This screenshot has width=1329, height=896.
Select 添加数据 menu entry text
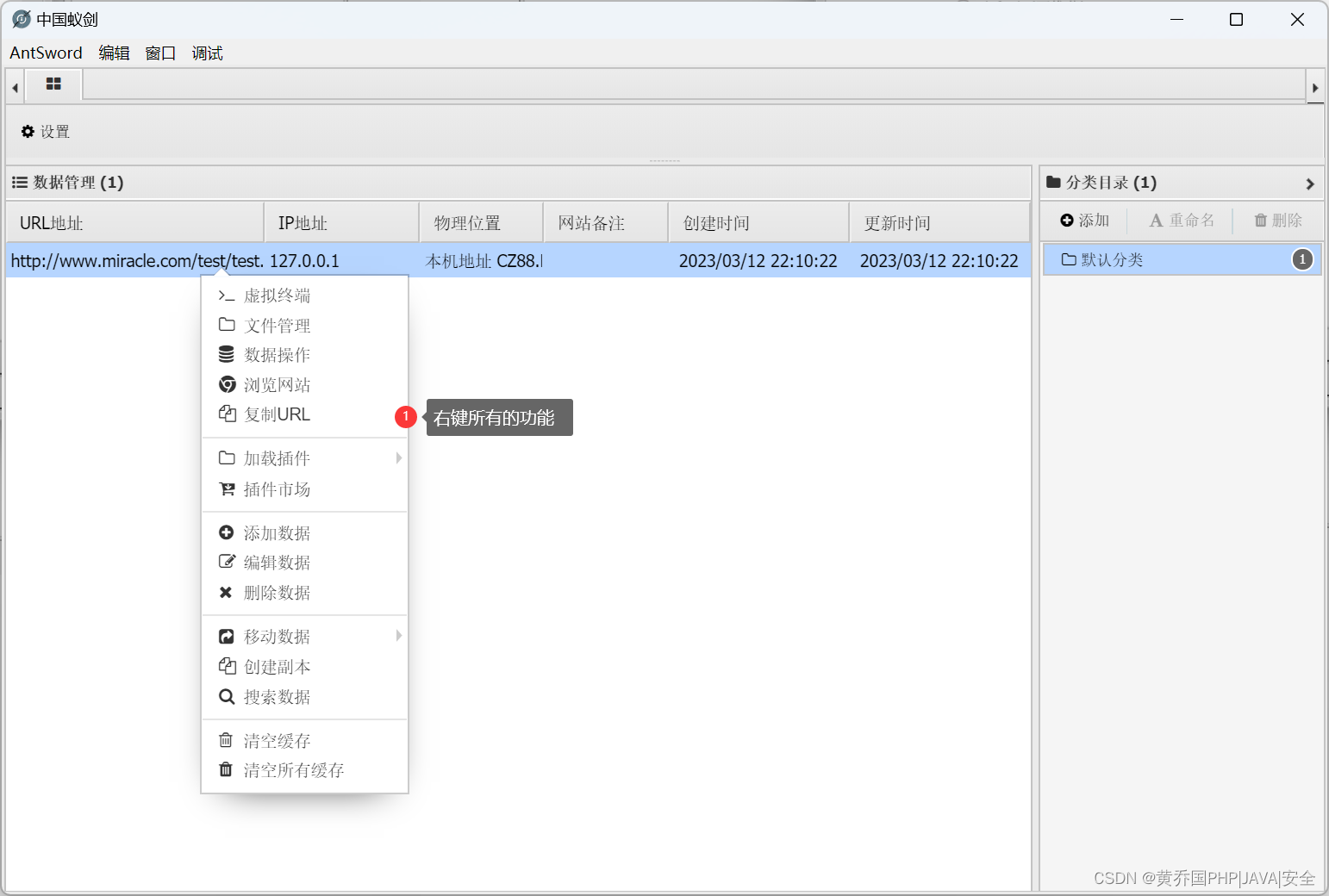[x=277, y=533]
